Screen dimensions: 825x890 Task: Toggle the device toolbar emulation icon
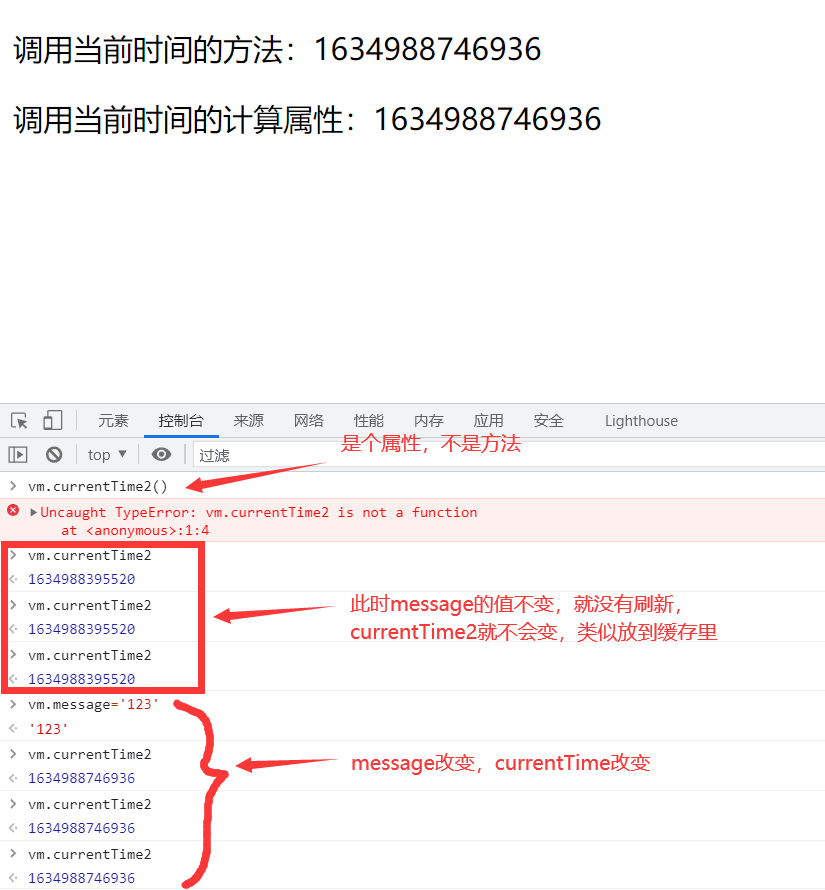tap(52, 420)
